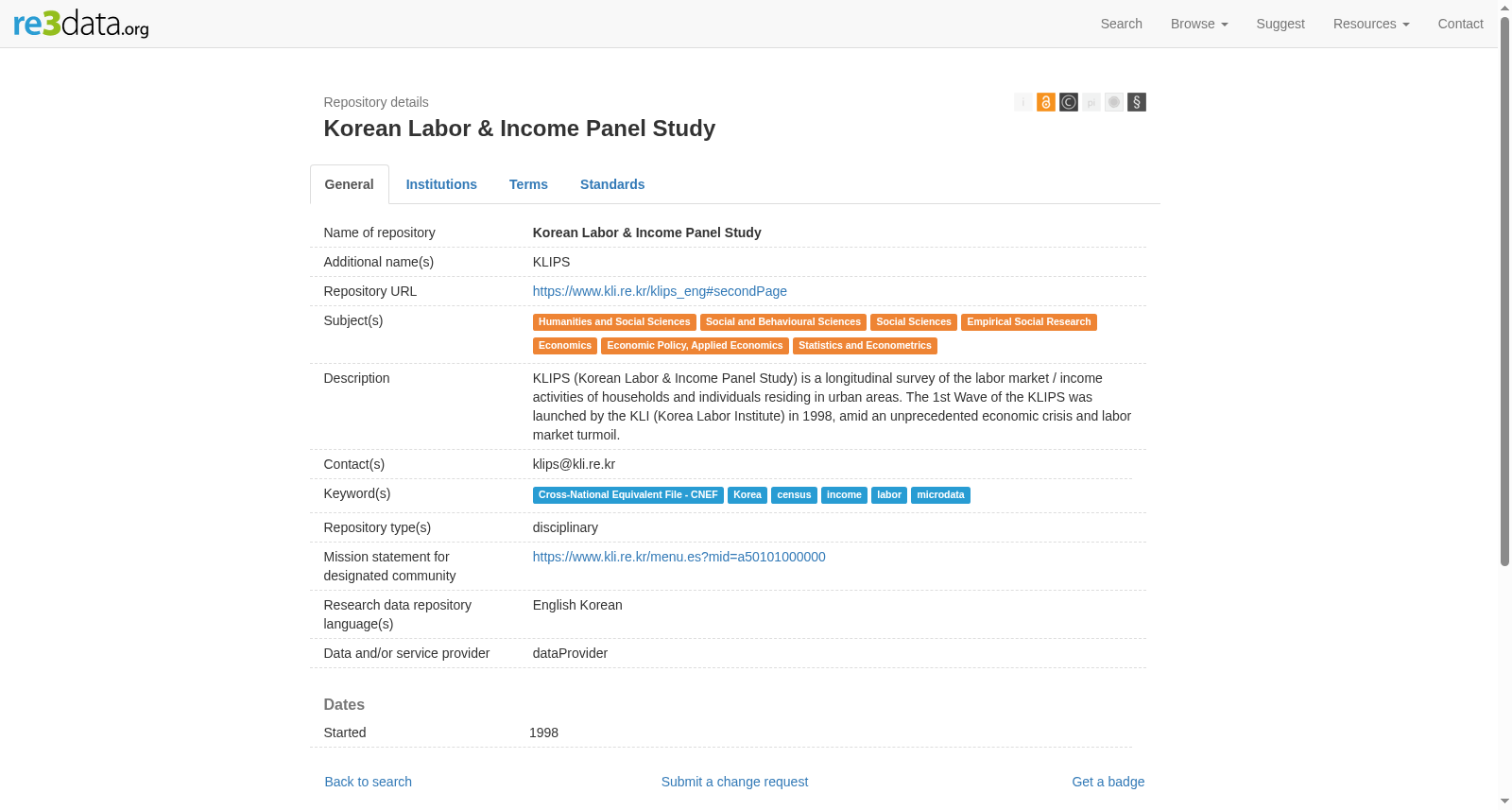Open the Resources dropdown menu
1512x810 pixels.
pyautogui.click(x=1370, y=24)
